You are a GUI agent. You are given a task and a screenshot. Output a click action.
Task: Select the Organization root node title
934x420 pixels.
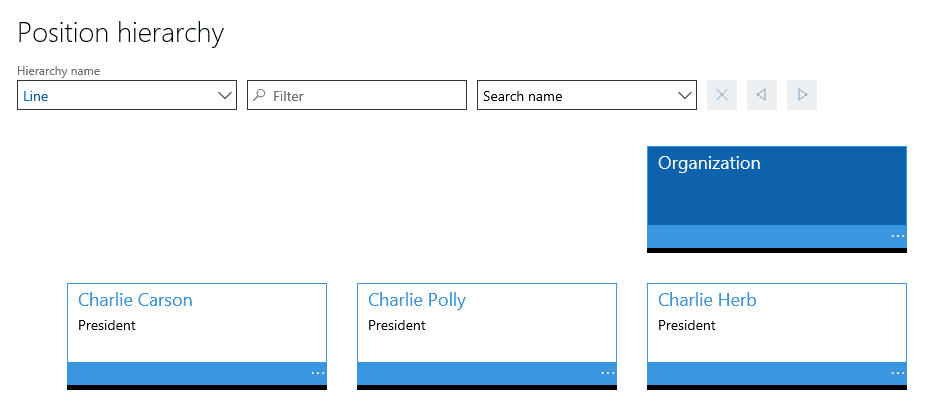click(x=709, y=164)
